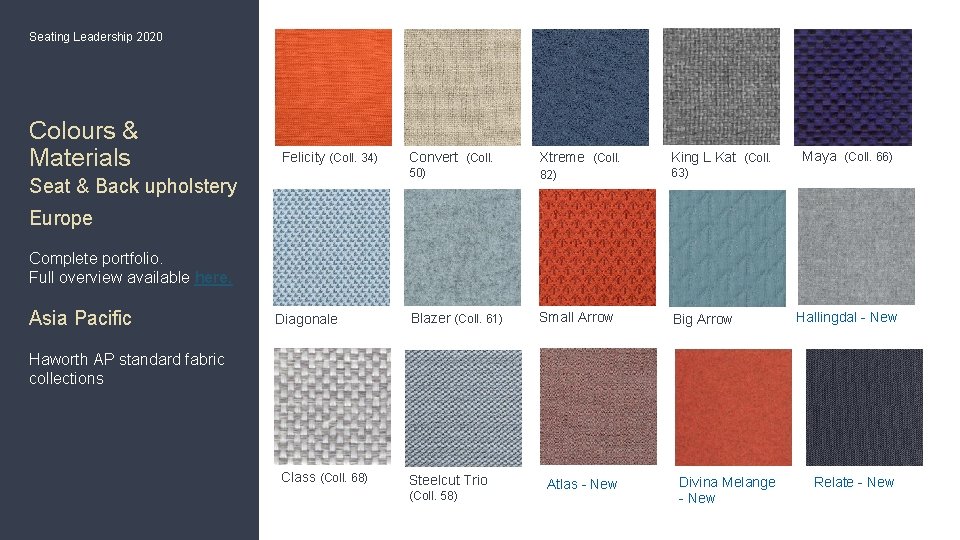Click the white woven Class swatch
Screen dimensions: 960x540
332,407
